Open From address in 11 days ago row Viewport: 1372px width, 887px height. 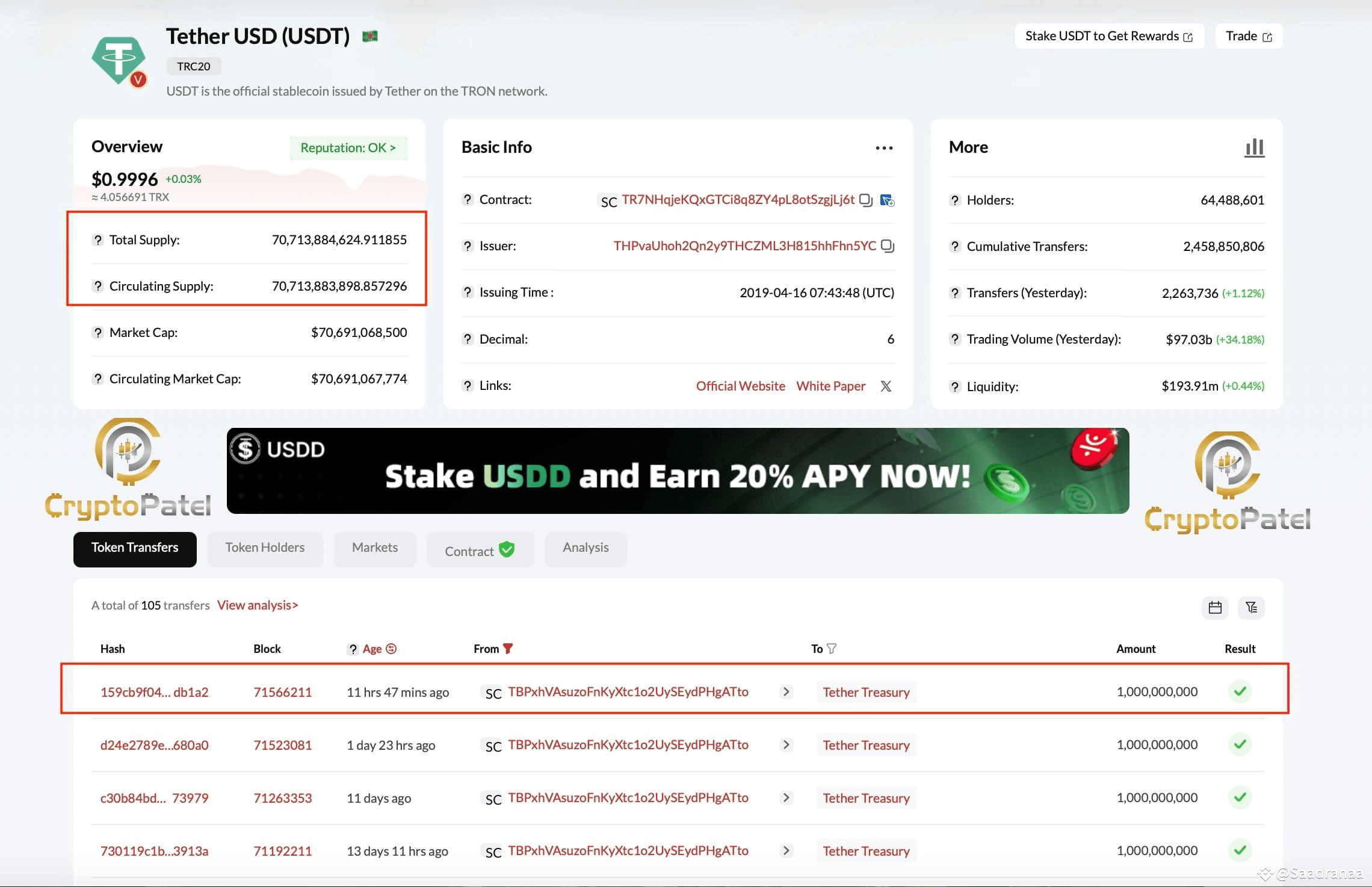click(628, 798)
